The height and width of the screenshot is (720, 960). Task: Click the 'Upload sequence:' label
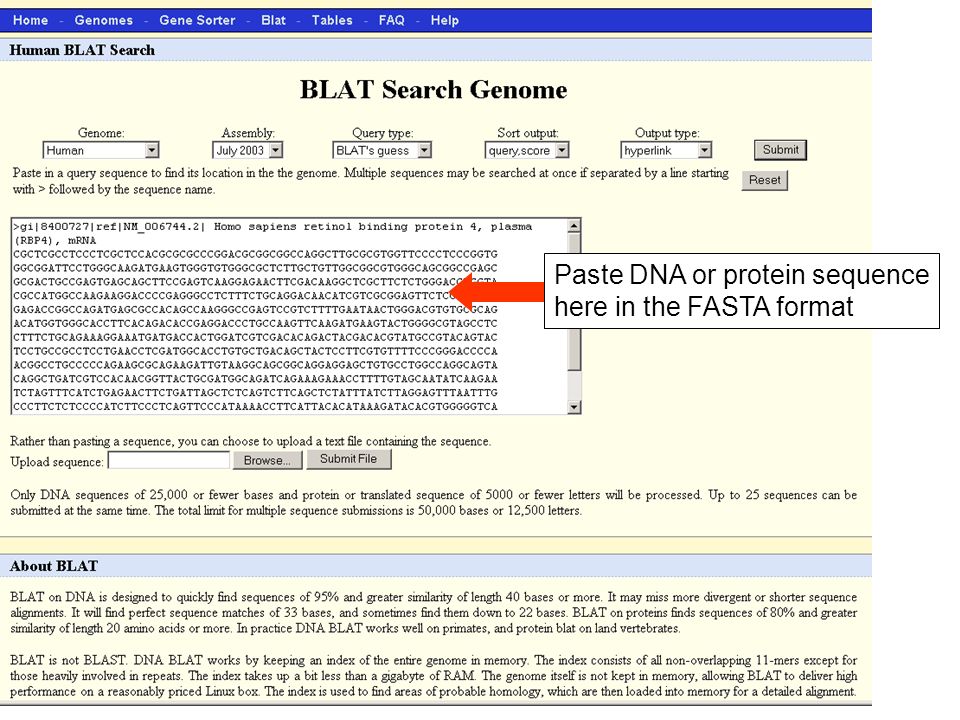pos(57,462)
